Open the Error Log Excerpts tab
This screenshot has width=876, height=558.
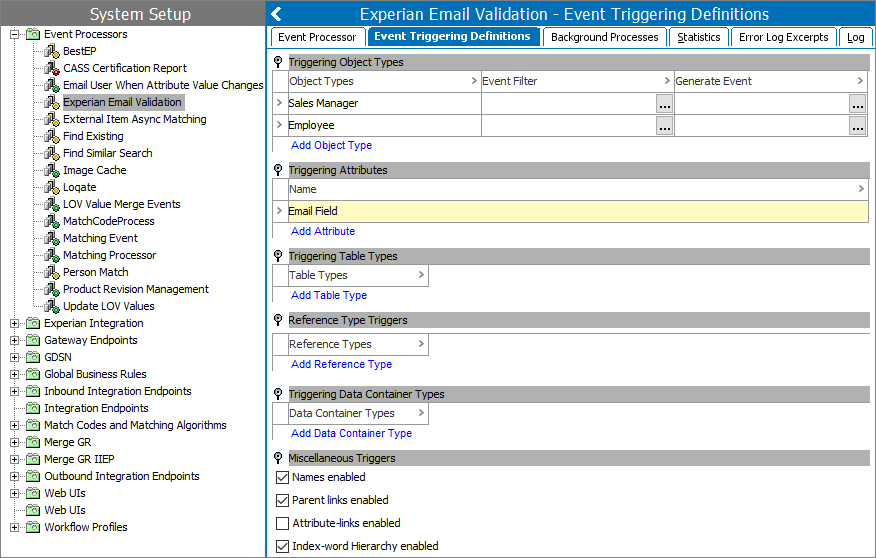coord(784,37)
